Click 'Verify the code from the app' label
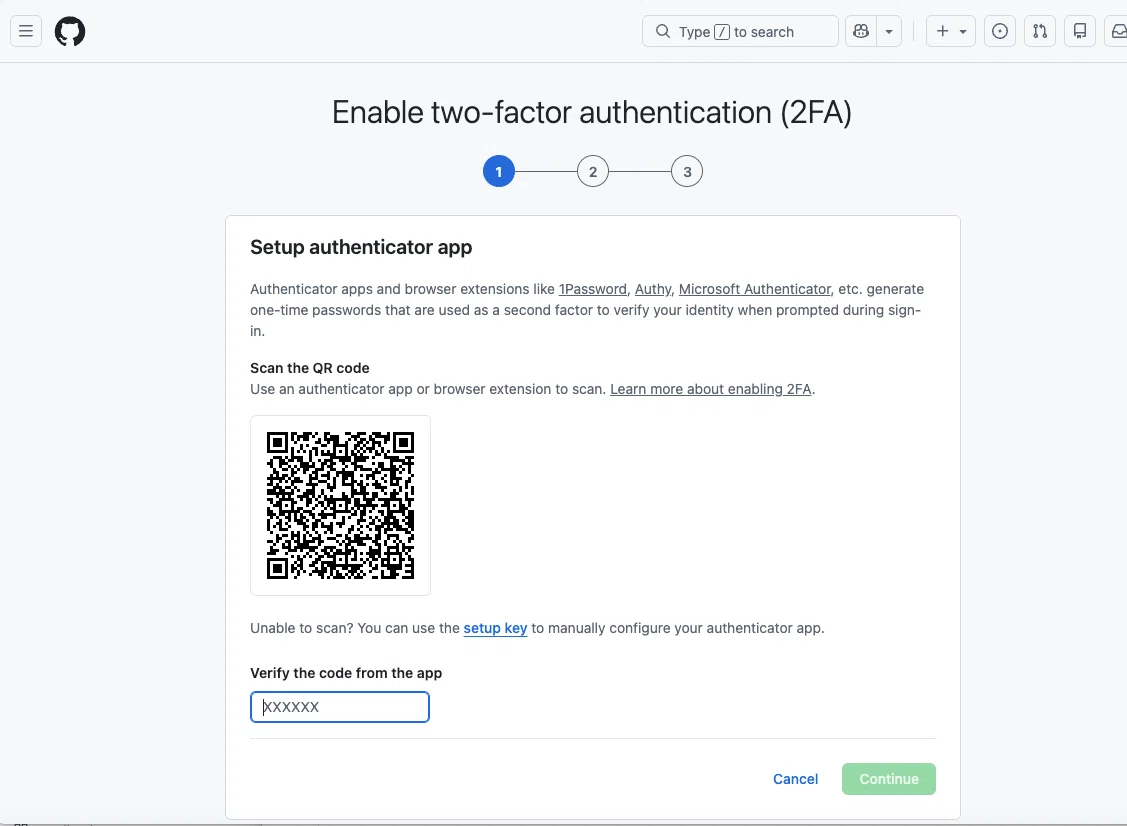This screenshot has height=826, width=1127. click(x=346, y=674)
